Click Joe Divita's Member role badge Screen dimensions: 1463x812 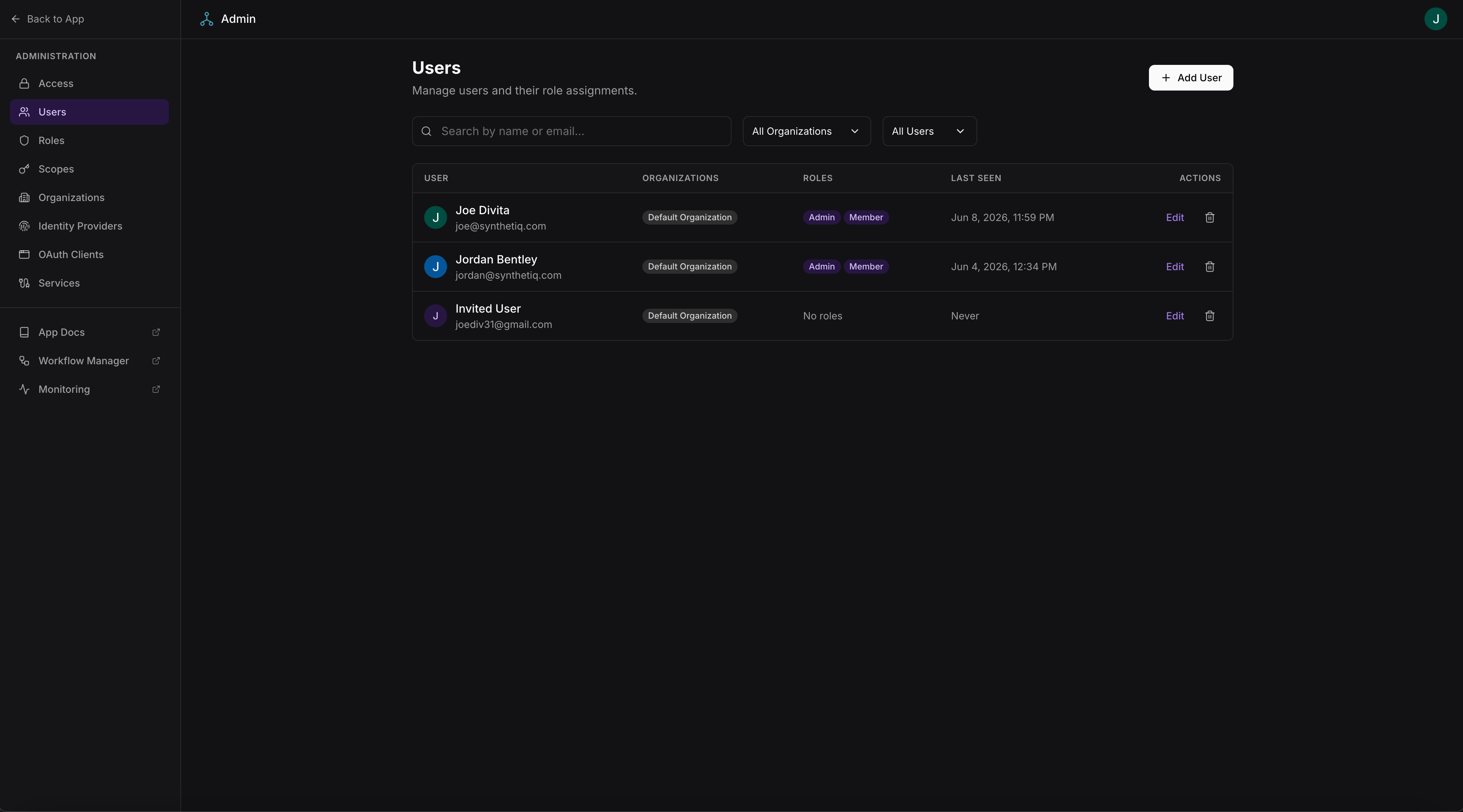pyautogui.click(x=866, y=217)
